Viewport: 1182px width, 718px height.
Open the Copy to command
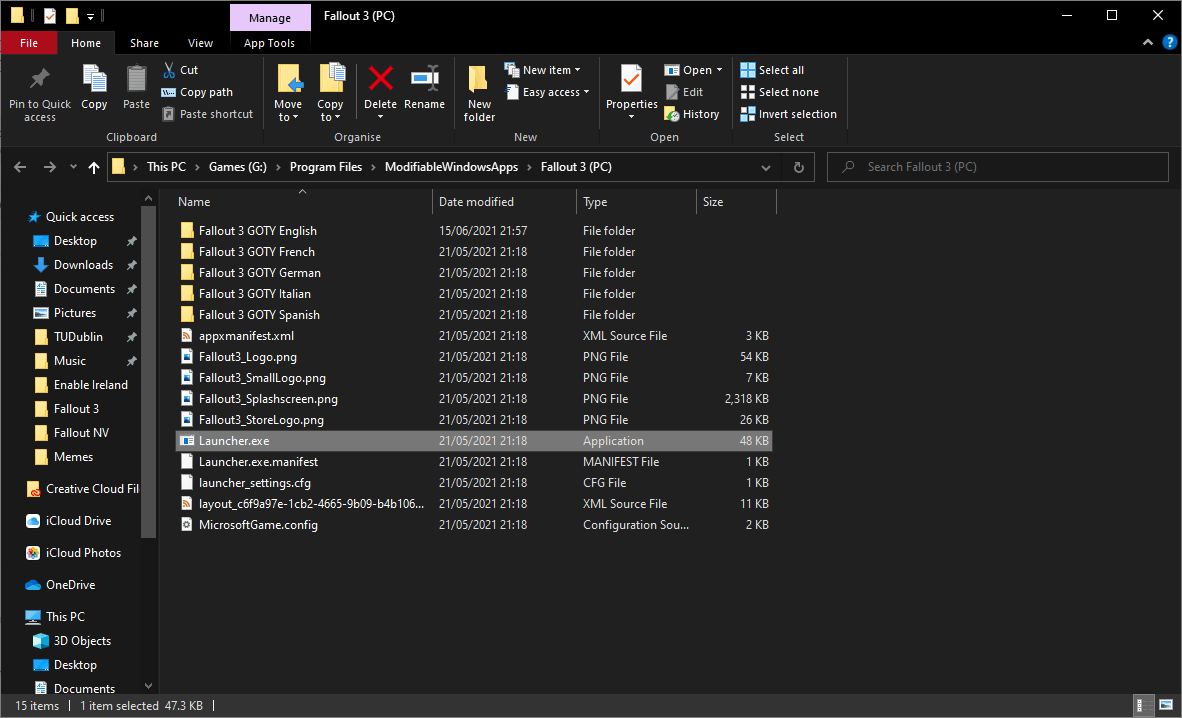[x=330, y=93]
